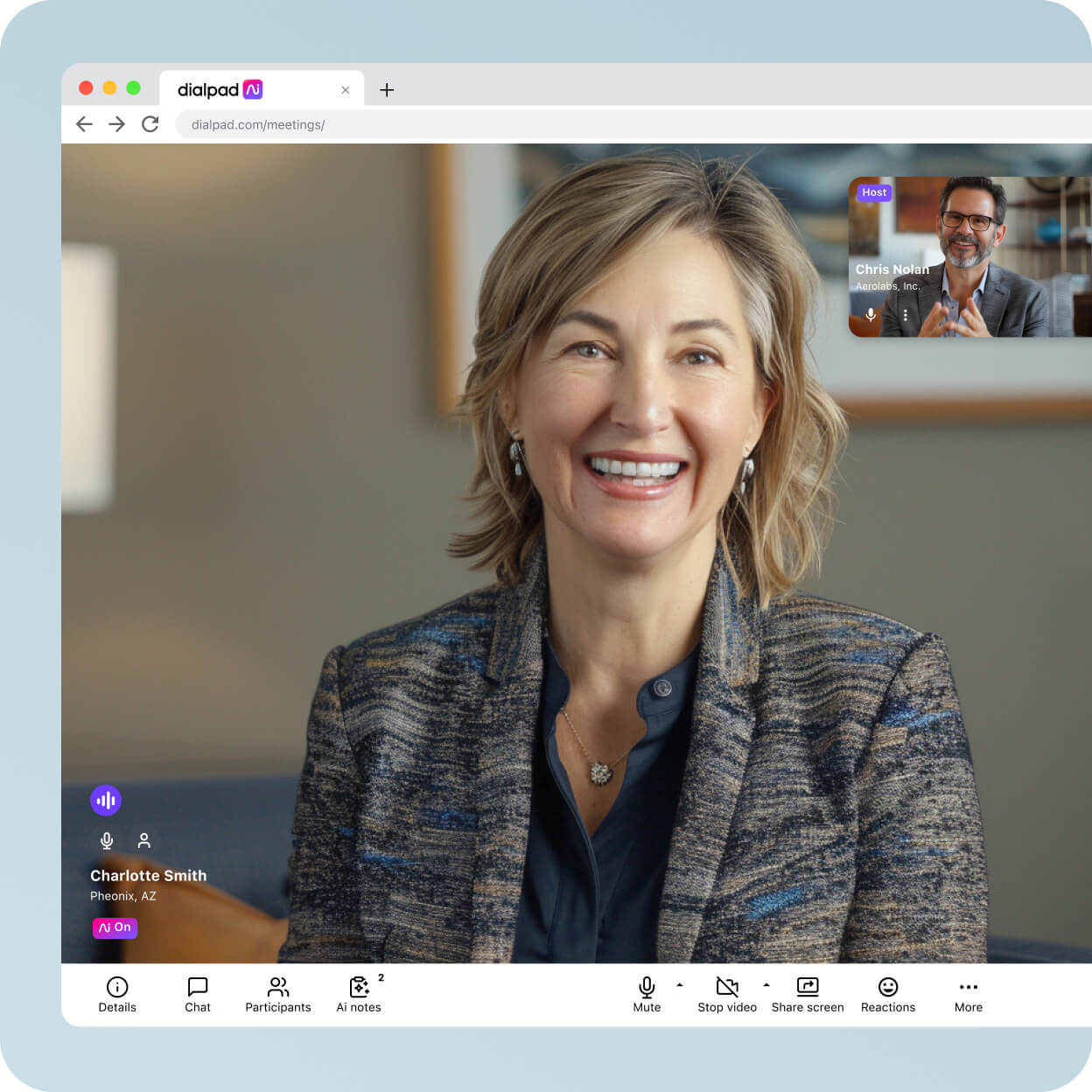Open the Reactions picker

887,993
